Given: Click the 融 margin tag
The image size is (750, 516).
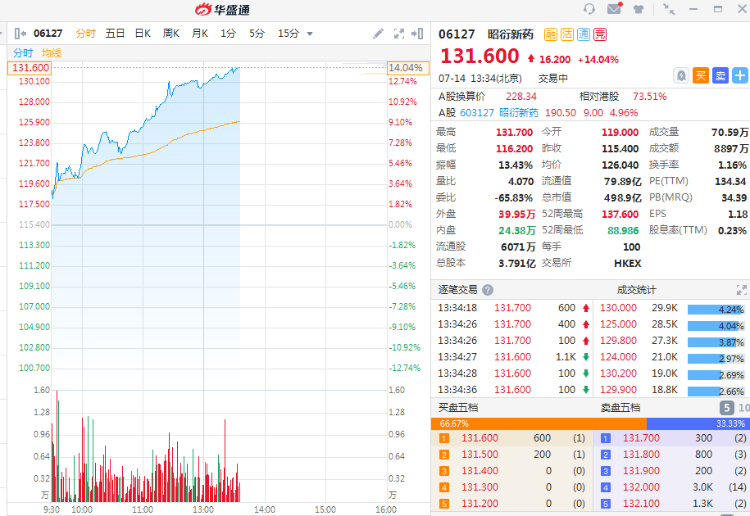Looking at the screenshot, I should (550, 34).
